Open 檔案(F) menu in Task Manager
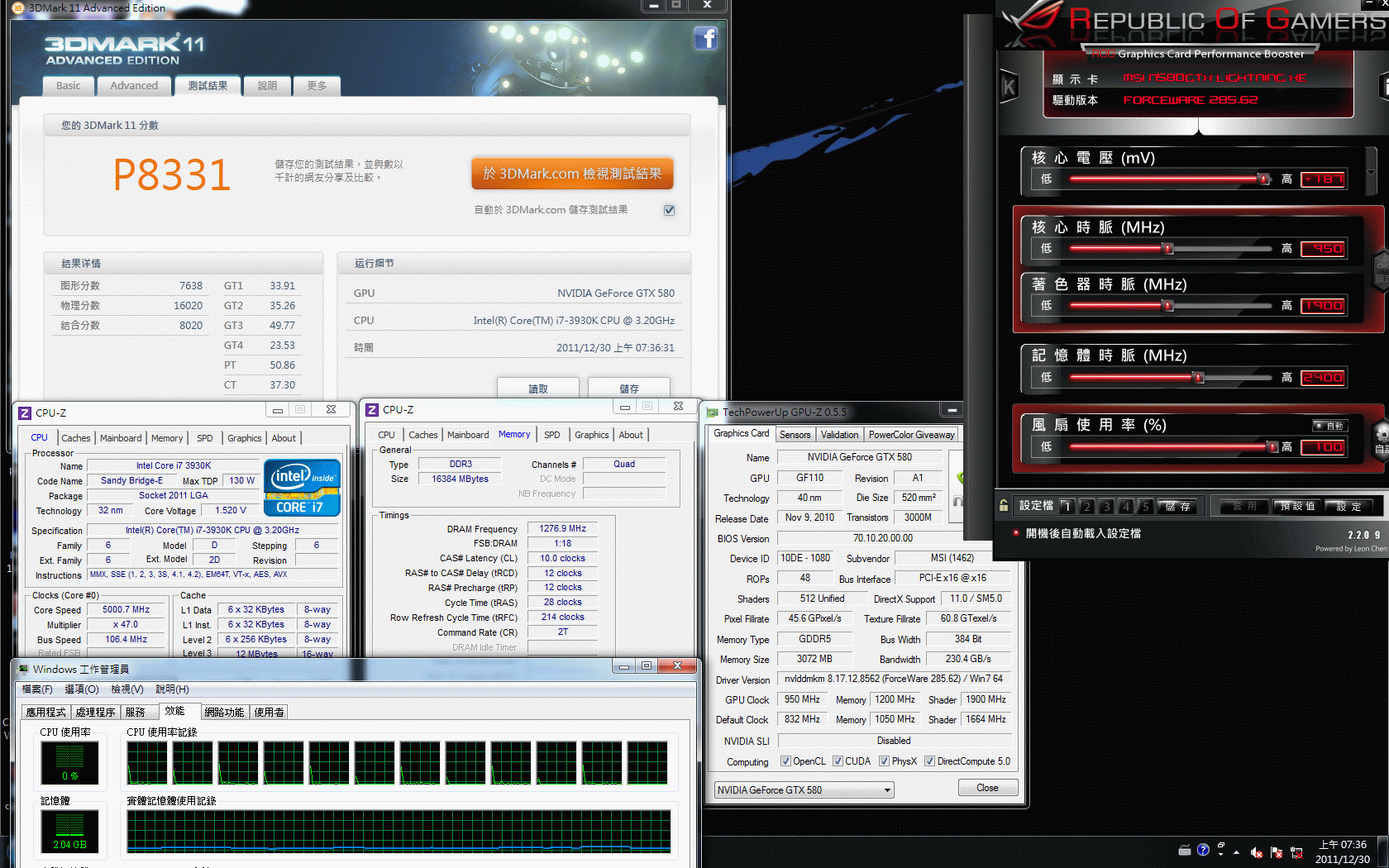This screenshot has width=1389, height=868. [37, 689]
